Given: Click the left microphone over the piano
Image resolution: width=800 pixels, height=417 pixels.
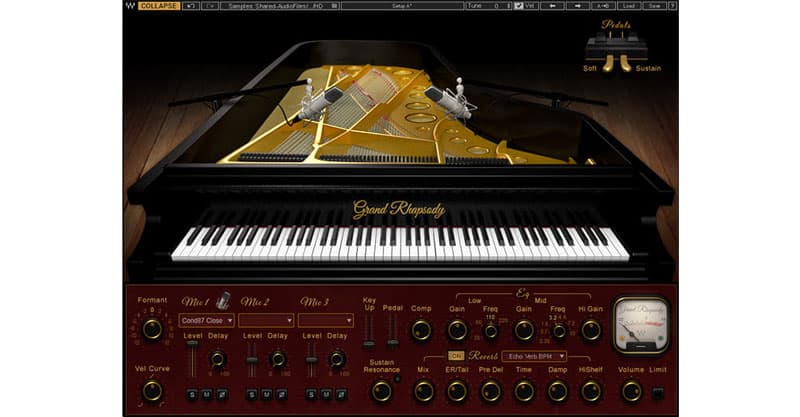Looking at the screenshot, I should [320, 102].
